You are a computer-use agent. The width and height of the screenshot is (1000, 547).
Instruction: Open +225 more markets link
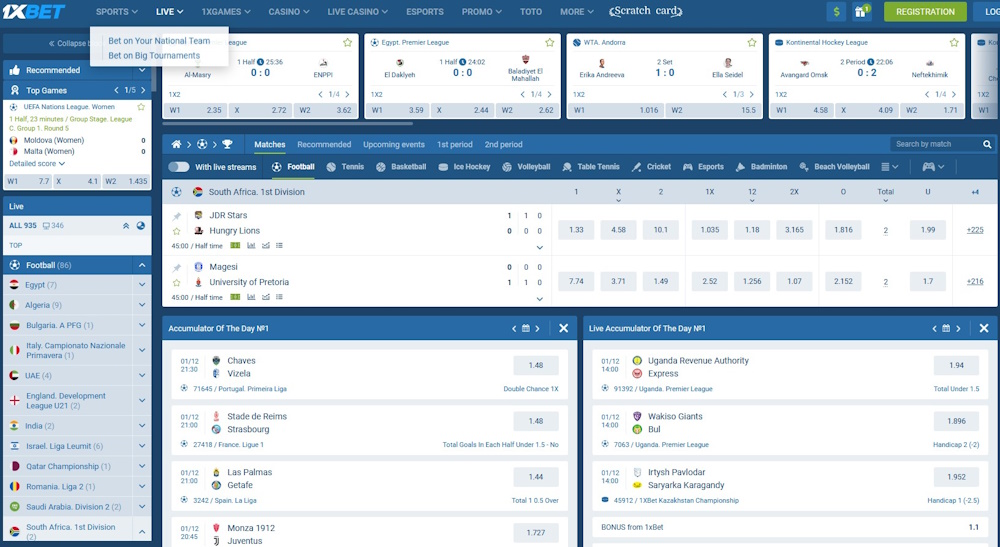[x=974, y=230]
